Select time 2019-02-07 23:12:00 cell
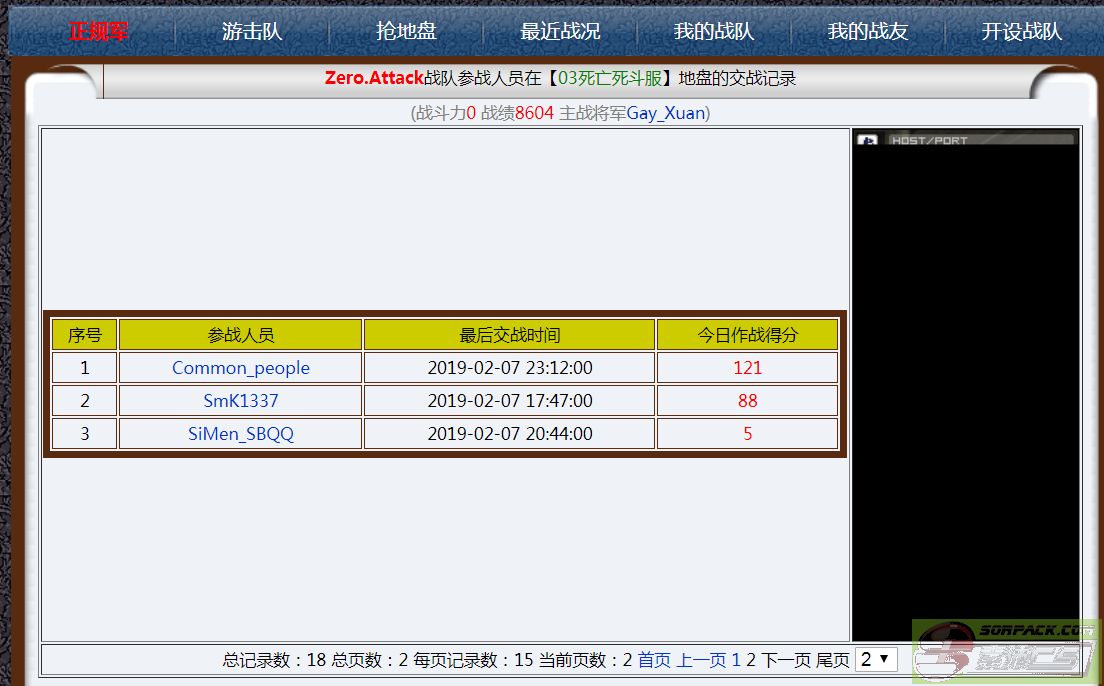 (510, 368)
